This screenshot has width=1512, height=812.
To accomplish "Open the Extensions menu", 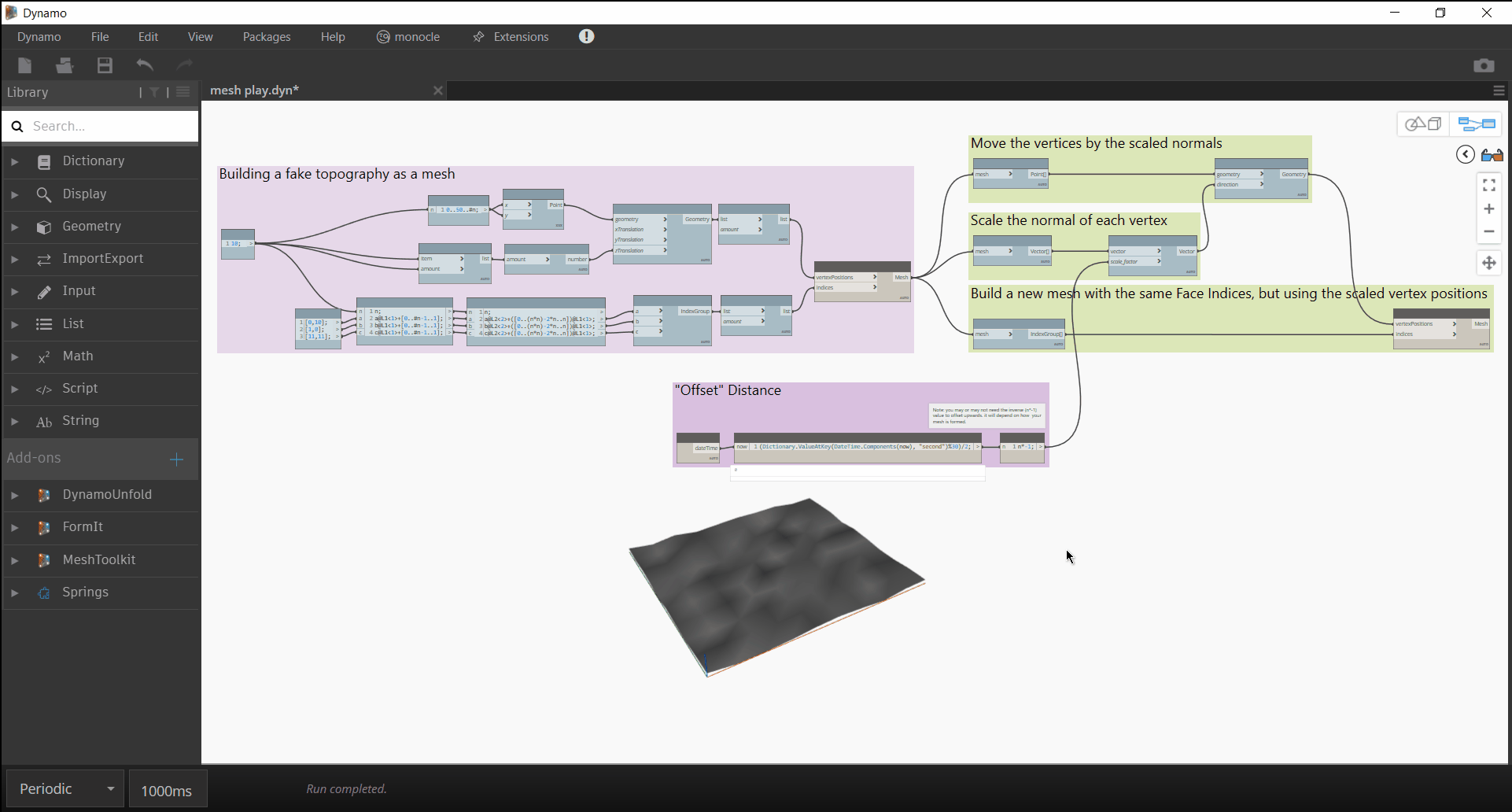I will pyautogui.click(x=511, y=37).
